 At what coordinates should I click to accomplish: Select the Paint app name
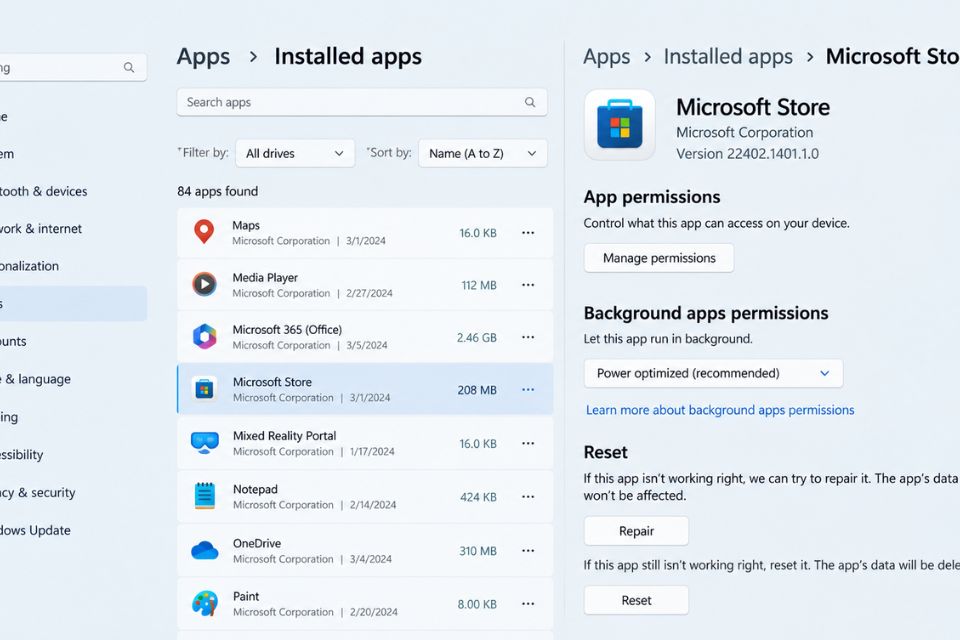[x=246, y=597]
